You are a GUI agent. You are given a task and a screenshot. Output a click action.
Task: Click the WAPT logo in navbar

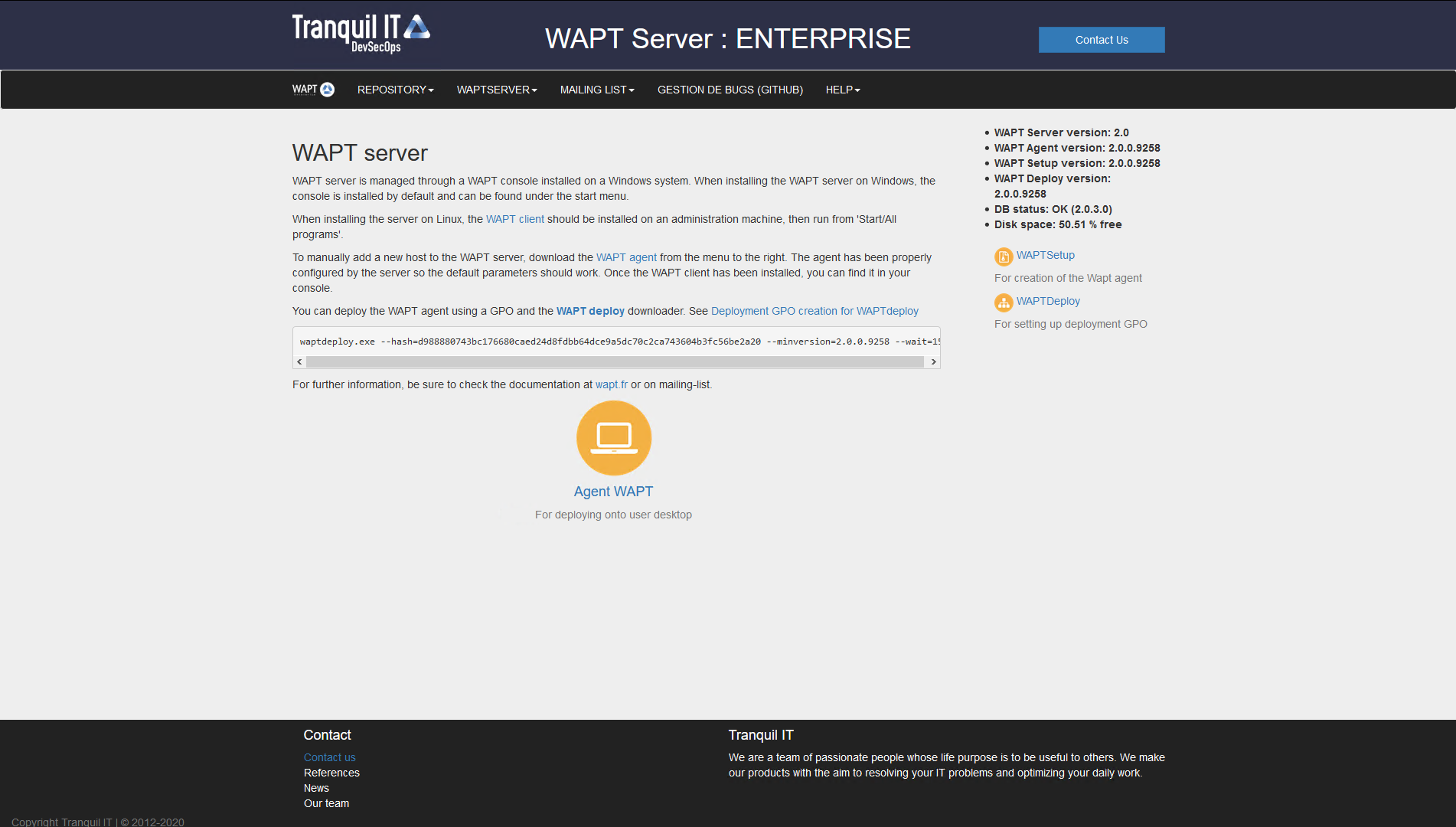[313, 90]
